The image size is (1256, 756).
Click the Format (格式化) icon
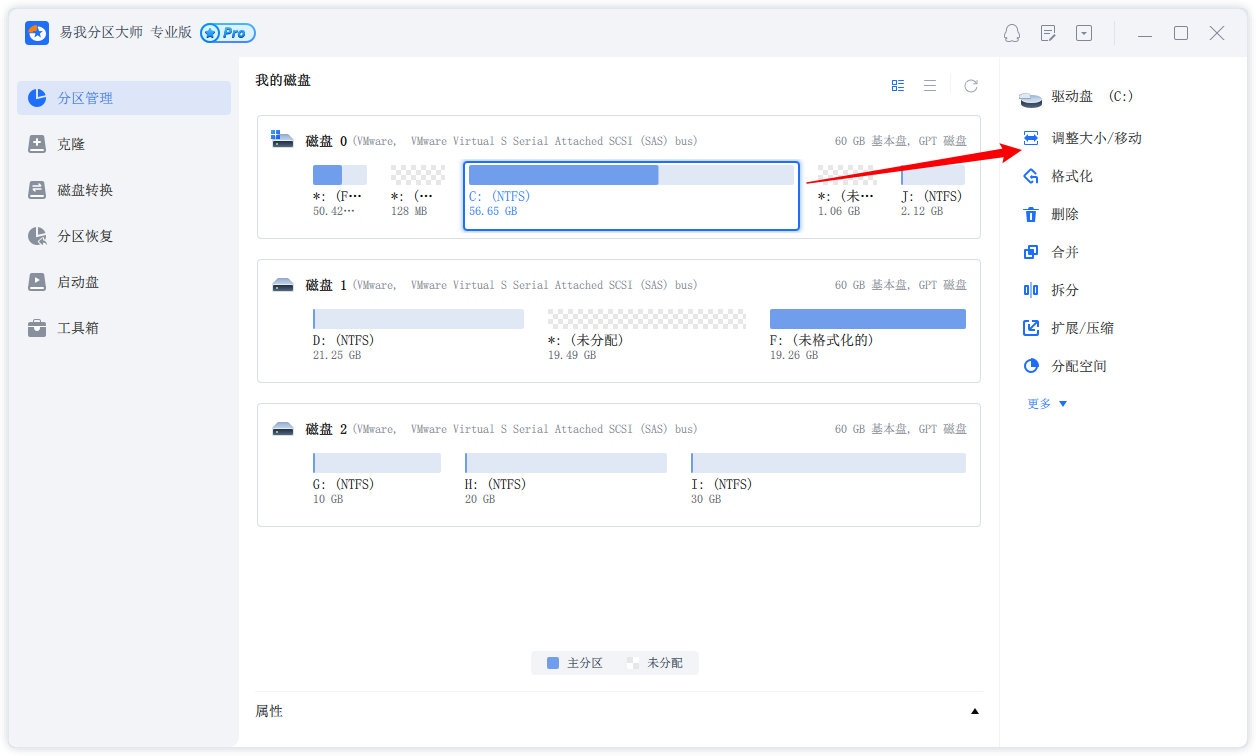[x=1031, y=176]
